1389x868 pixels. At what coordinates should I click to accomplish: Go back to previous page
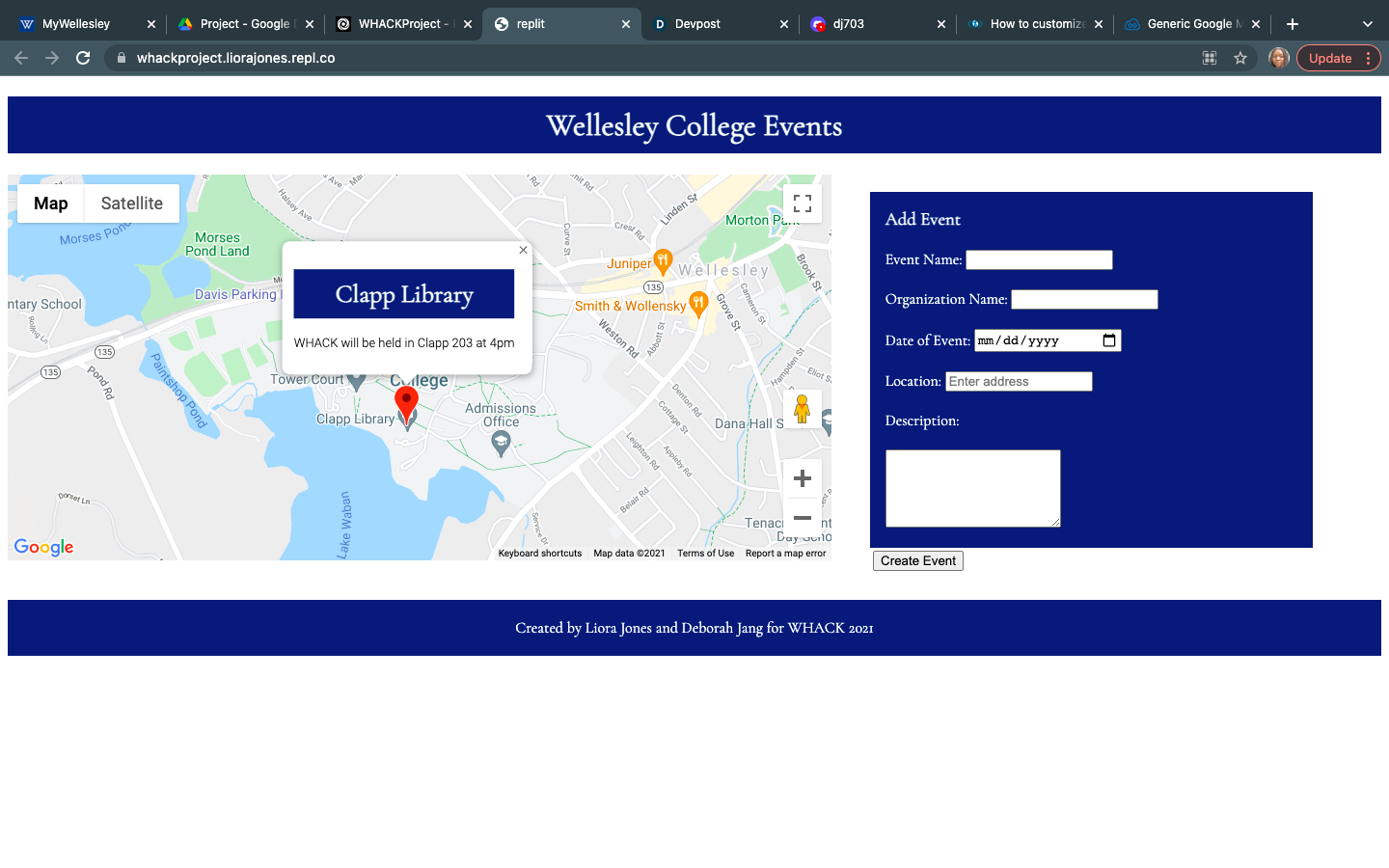[x=21, y=58]
